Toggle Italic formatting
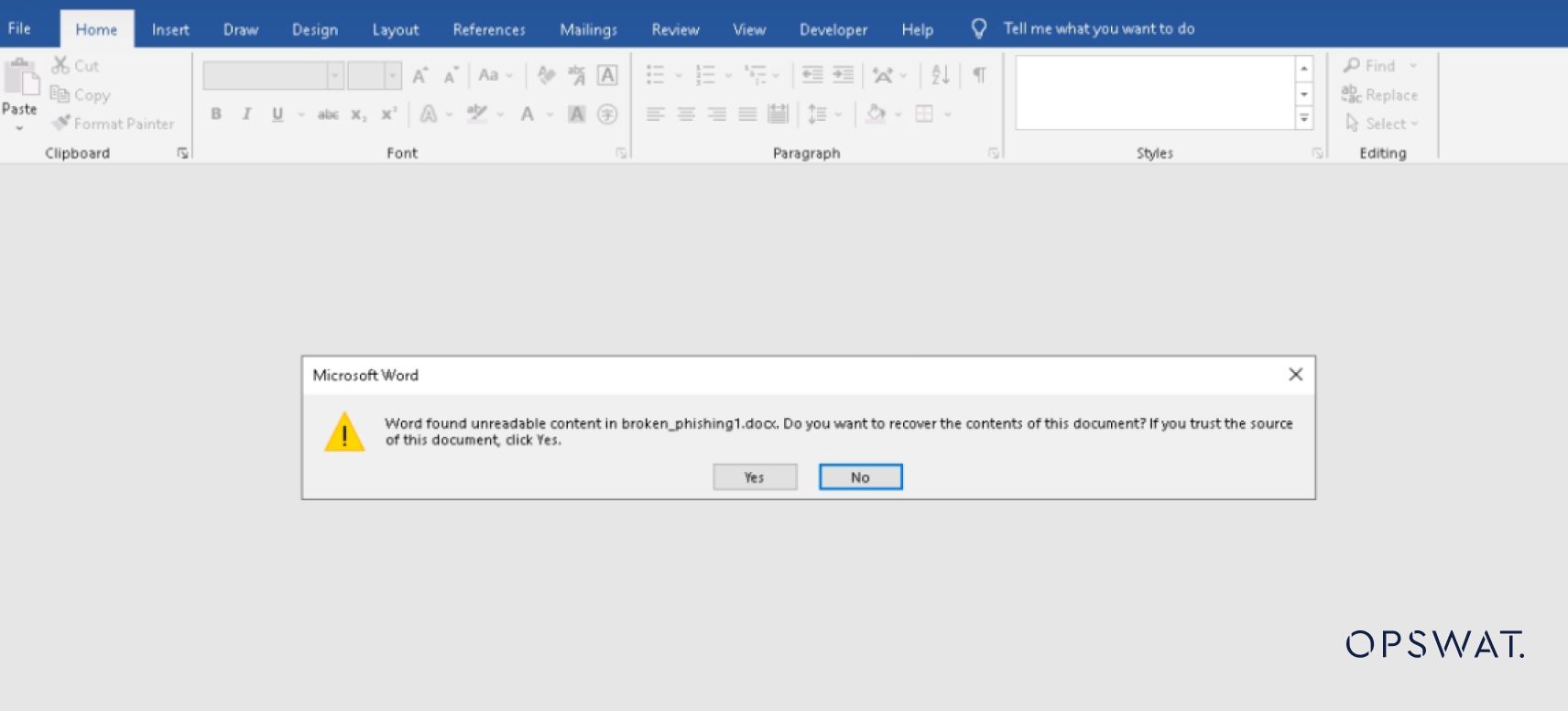The height and width of the screenshot is (711, 1568). click(246, 115)
